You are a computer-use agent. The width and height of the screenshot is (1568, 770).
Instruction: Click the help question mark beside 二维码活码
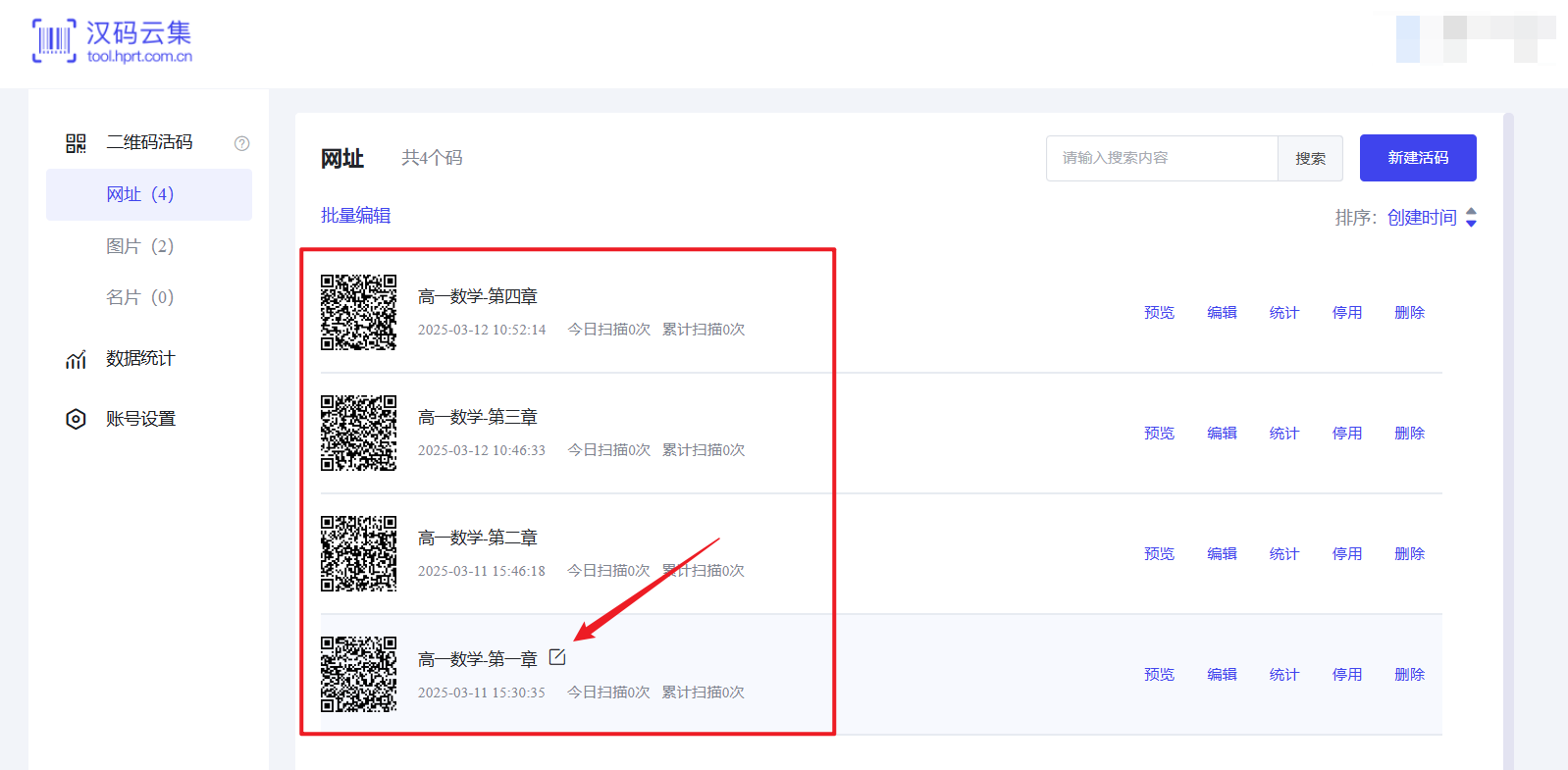pos(241,143)
